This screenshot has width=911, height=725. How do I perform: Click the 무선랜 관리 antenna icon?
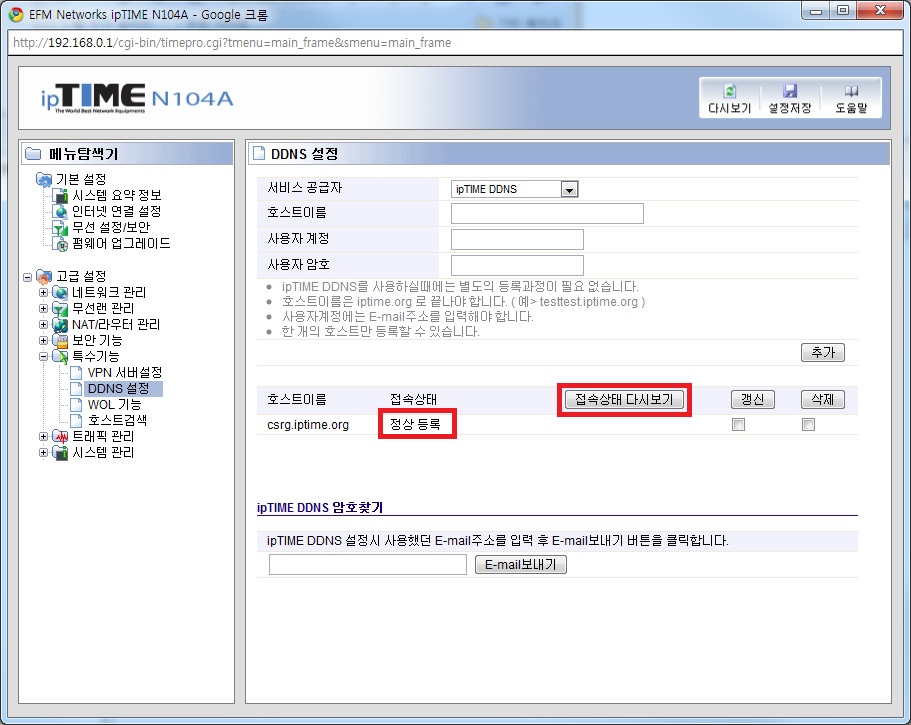tap(60, 308)
